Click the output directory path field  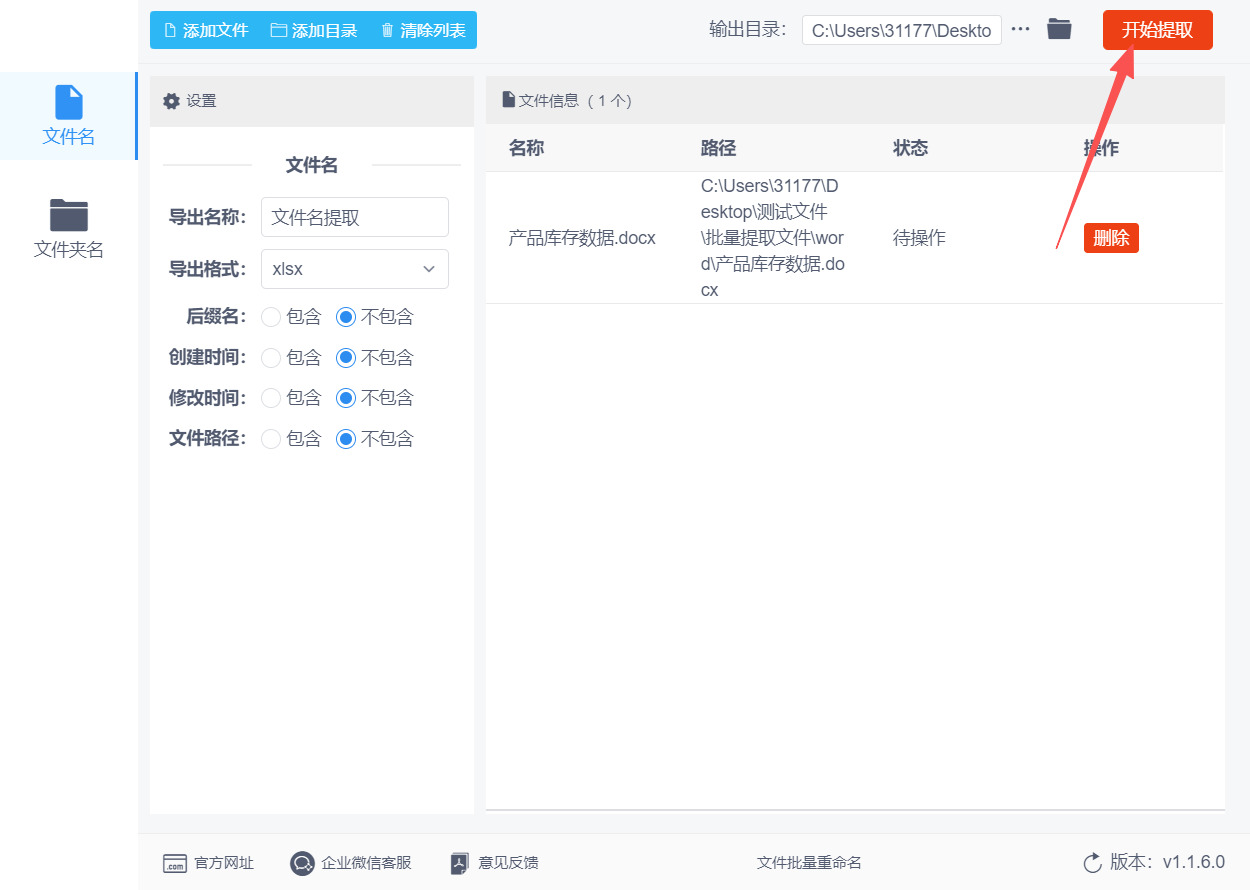901,30
